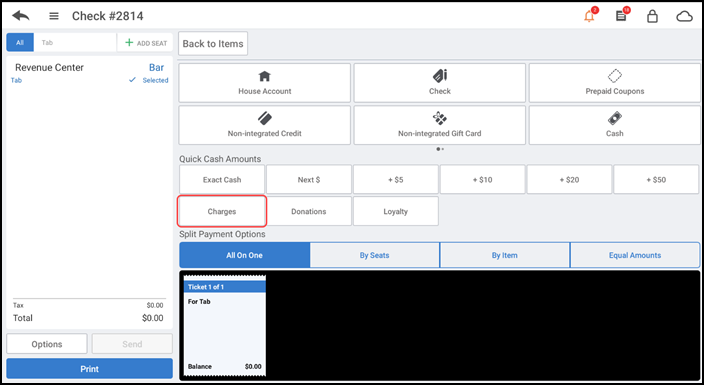Select the Ticket 1 of 1 receipt
Screen dimensions: 704x385
pyautogui.click(x=224, y=326)
